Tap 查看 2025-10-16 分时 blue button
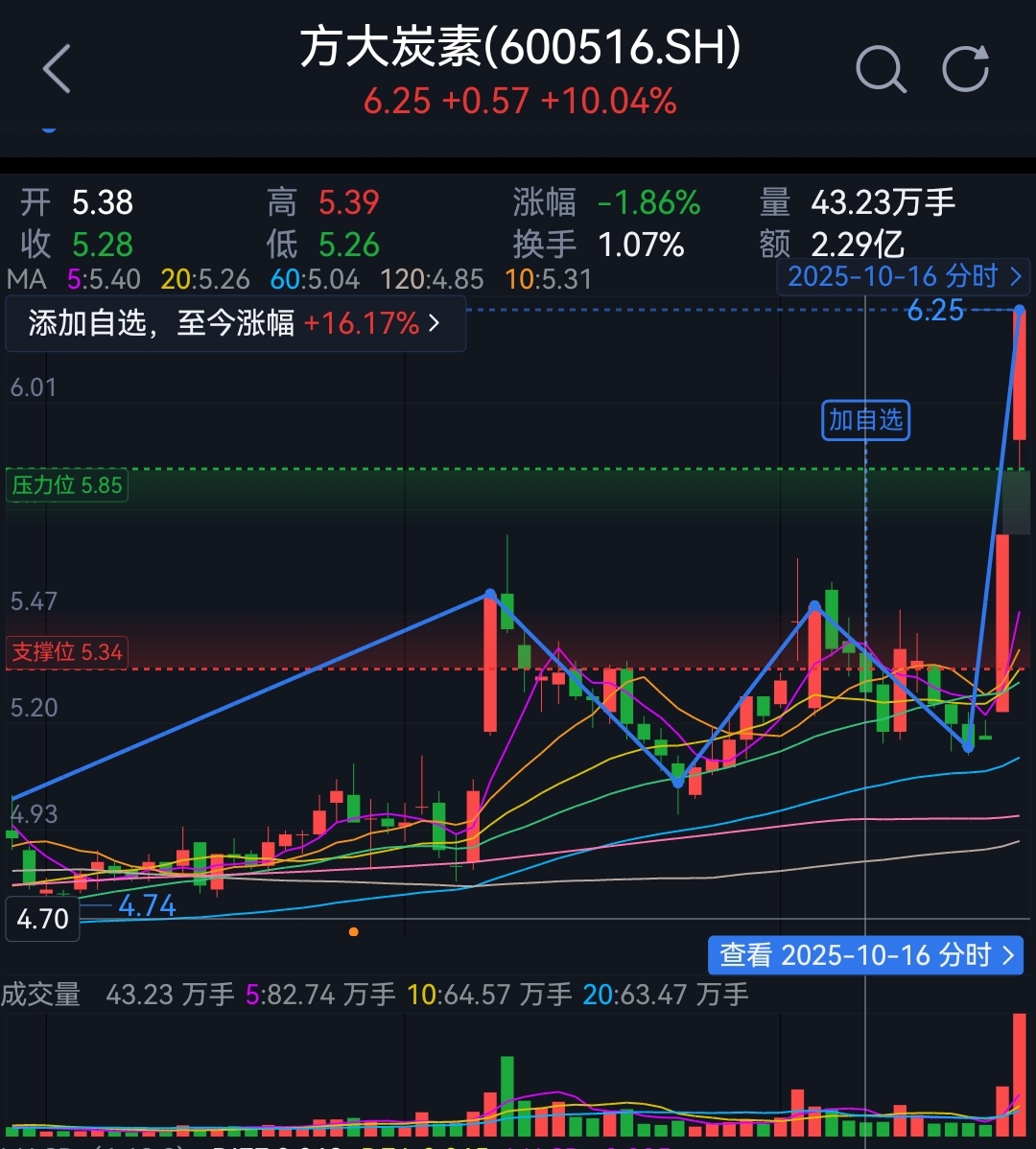Viewport: 1036px width, 1149px height. 865,955
